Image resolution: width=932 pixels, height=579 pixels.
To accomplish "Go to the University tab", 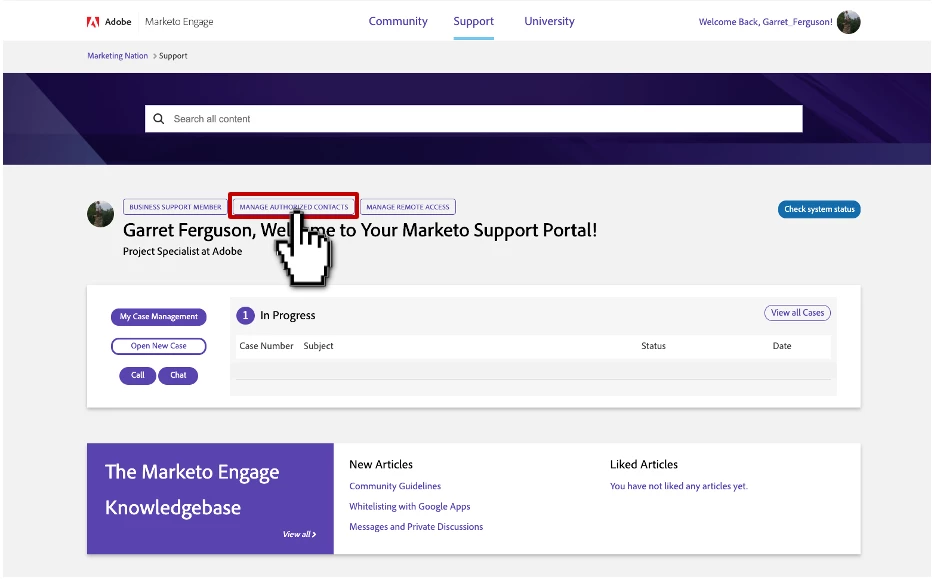I will (x=549, y=21).
